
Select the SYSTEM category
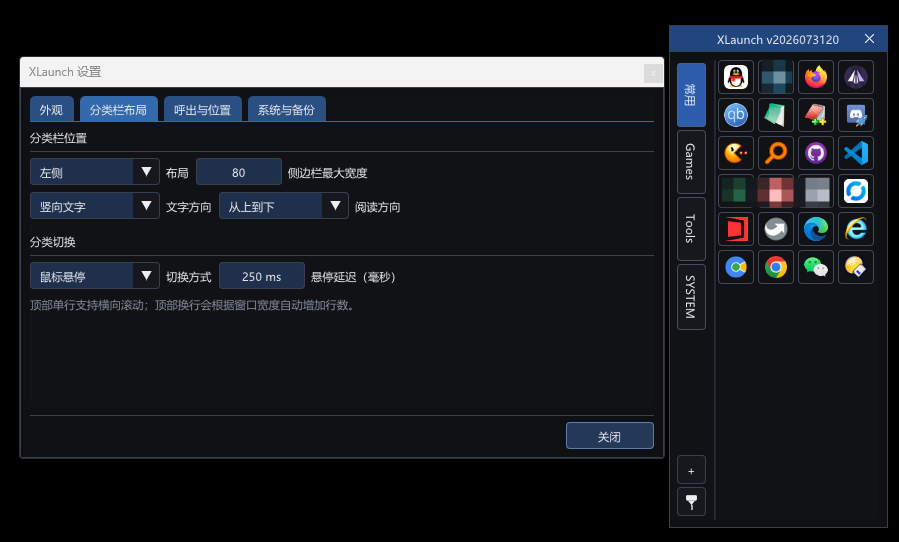691,297
